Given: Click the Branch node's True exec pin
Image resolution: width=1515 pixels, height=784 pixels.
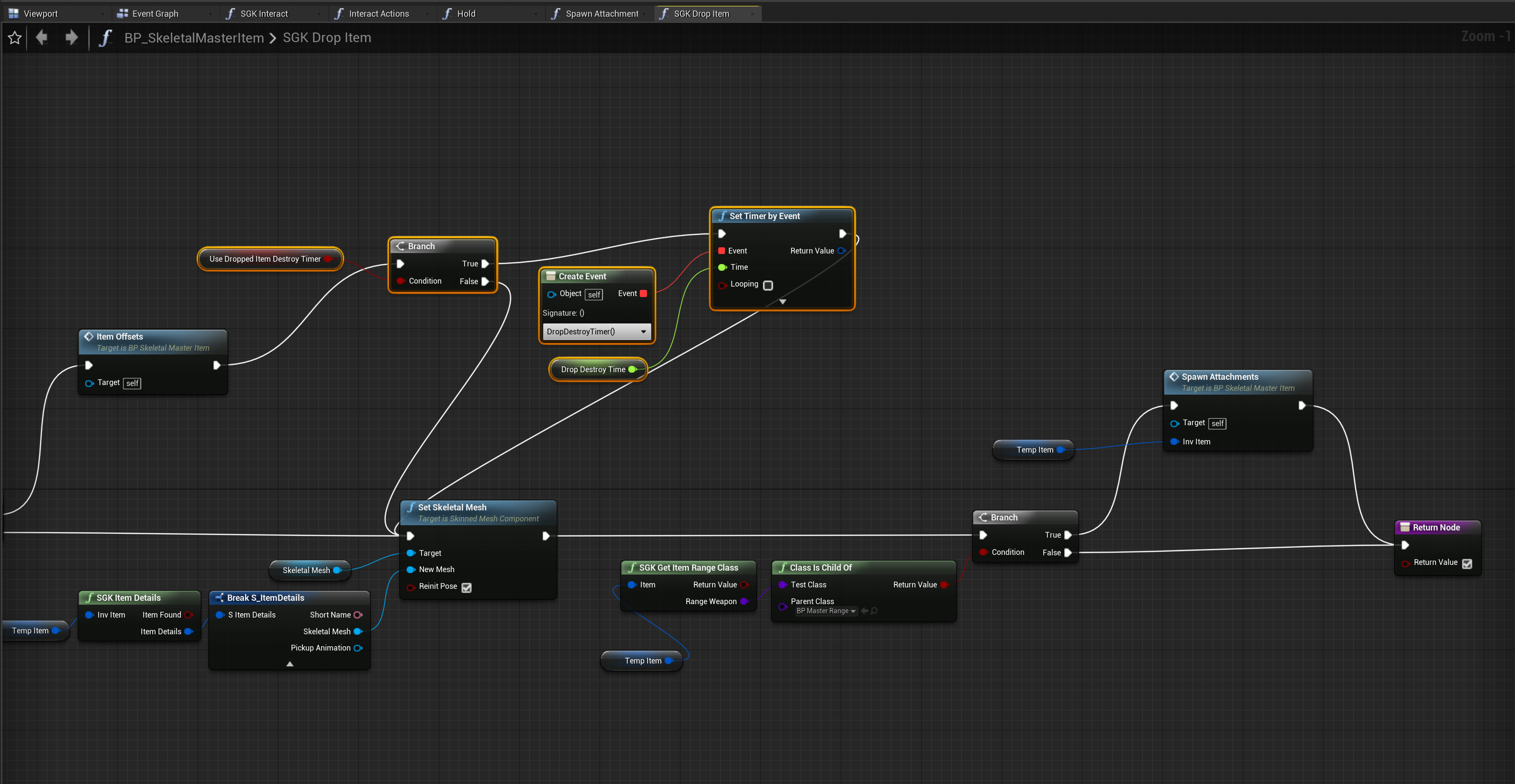Looking at the screenshot, I should pos(485,264).
